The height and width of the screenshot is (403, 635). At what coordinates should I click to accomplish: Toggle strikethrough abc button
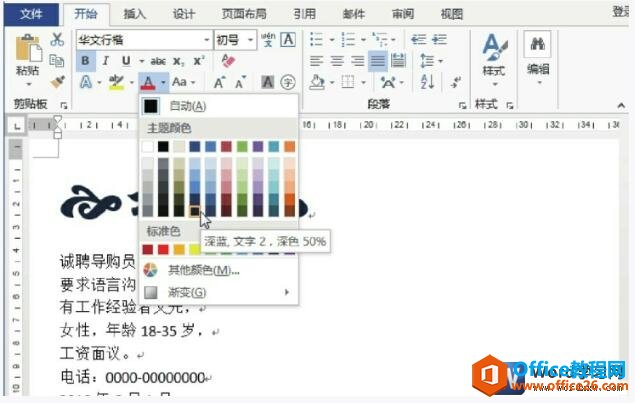pos(158,62)
